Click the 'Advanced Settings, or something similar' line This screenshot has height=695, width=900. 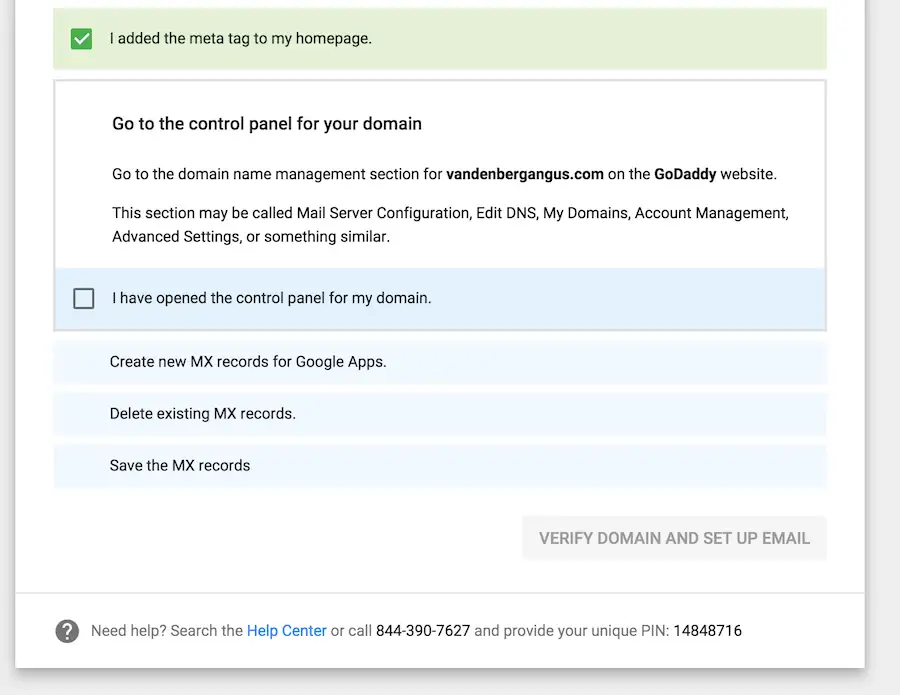coord(250,237)
